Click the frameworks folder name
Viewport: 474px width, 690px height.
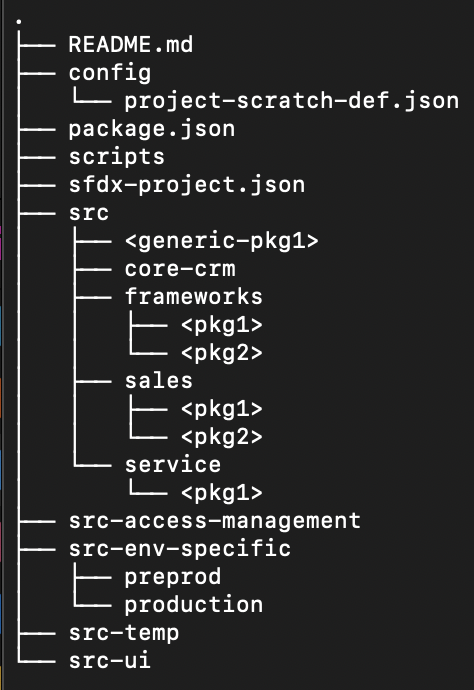click(x=194, y=297)
